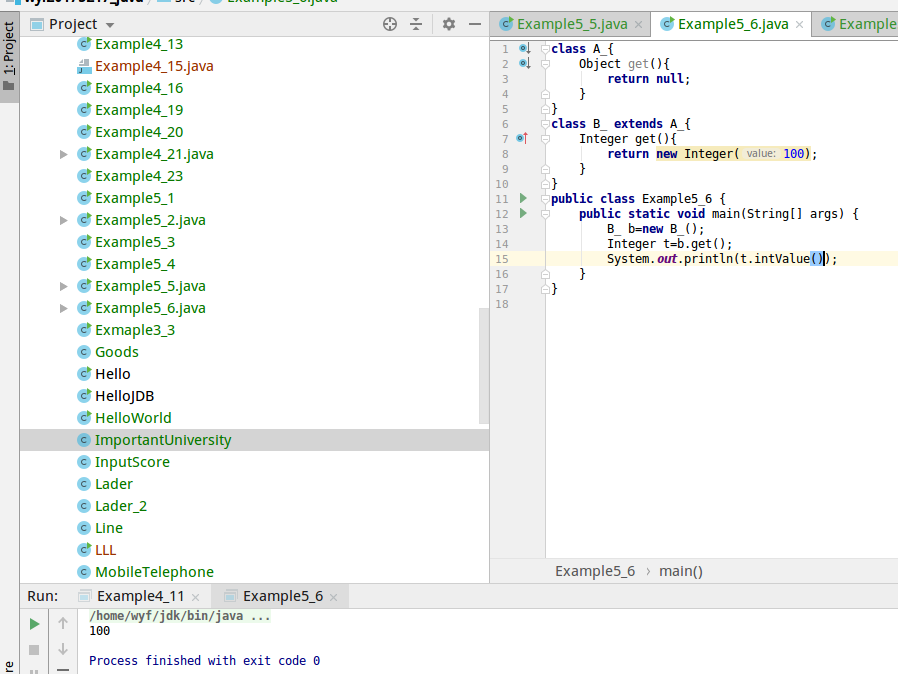Screen dimensions: 898x674
Task: Fold the get() method on line 2
Action: click(x=545, y=64)
